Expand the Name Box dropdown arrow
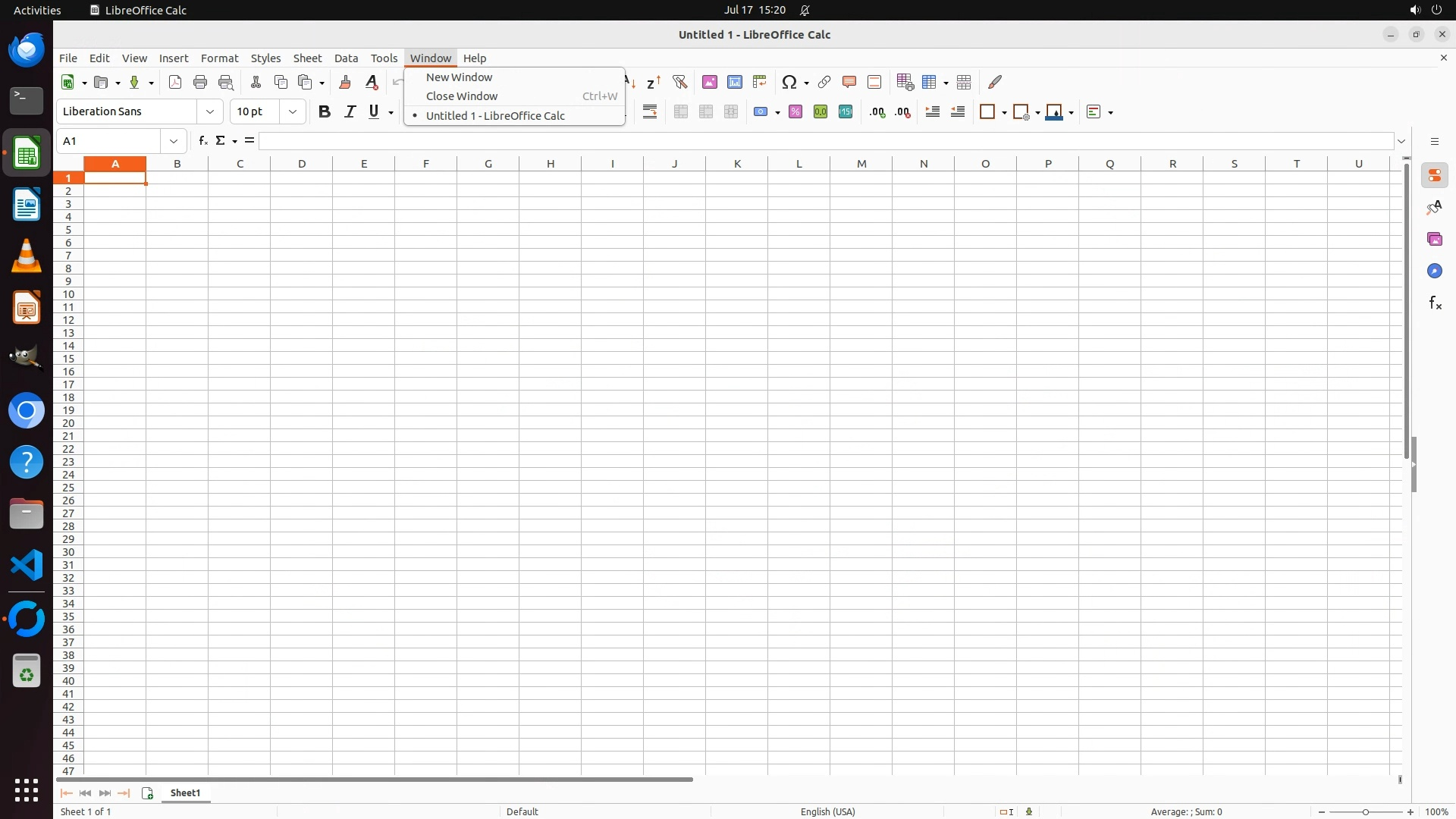The image size is (1456, 819). [x=174, y=141]
